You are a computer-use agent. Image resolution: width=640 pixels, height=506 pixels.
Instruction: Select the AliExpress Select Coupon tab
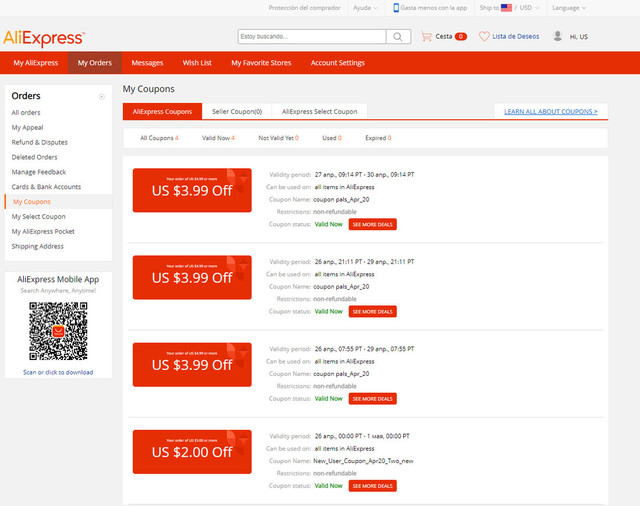320,111
